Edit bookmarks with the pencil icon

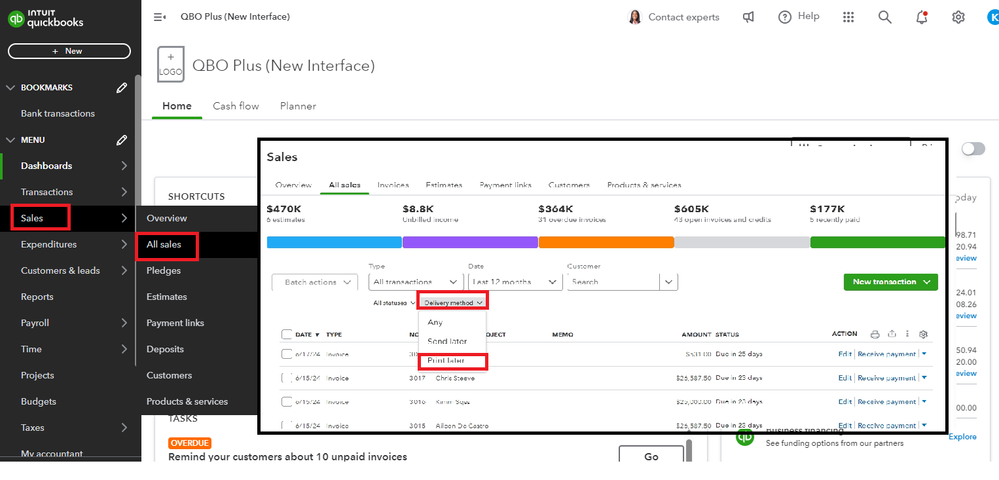[x=122, y=88]
